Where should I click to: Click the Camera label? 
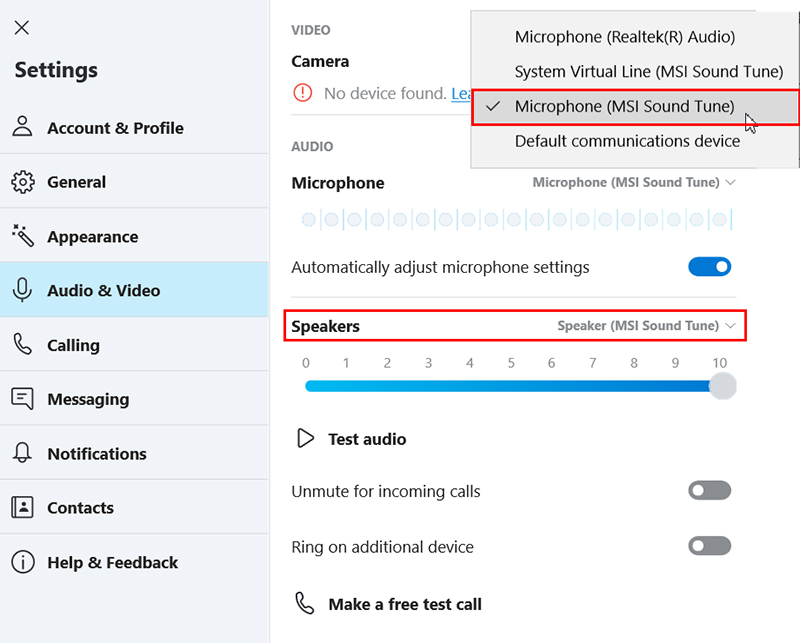point(320,62)
